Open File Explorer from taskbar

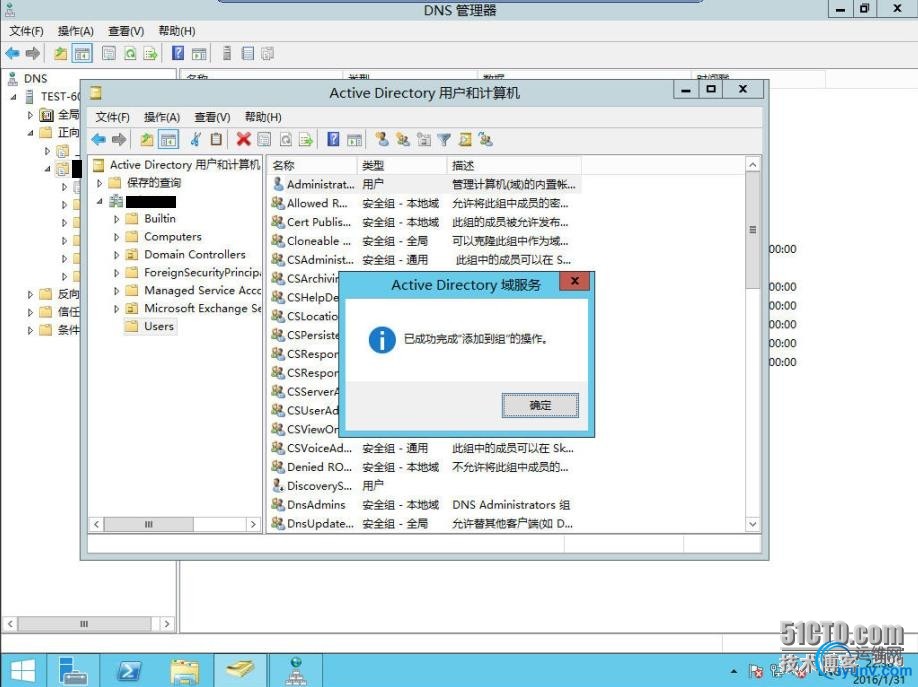tap(184, 671)
